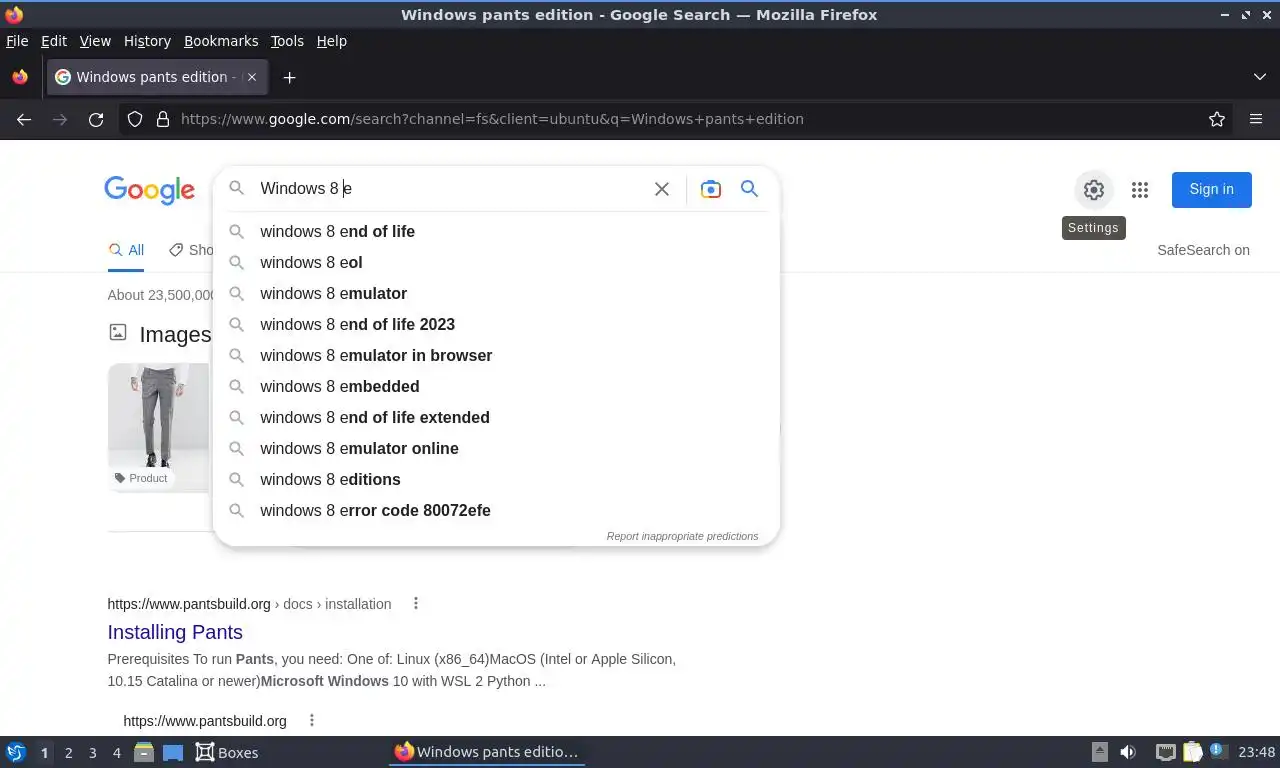Image resolution: width=1280 pixels, height=768 pixels.
Task: Open the Bookmarks menu
Action: coord(221,41)
